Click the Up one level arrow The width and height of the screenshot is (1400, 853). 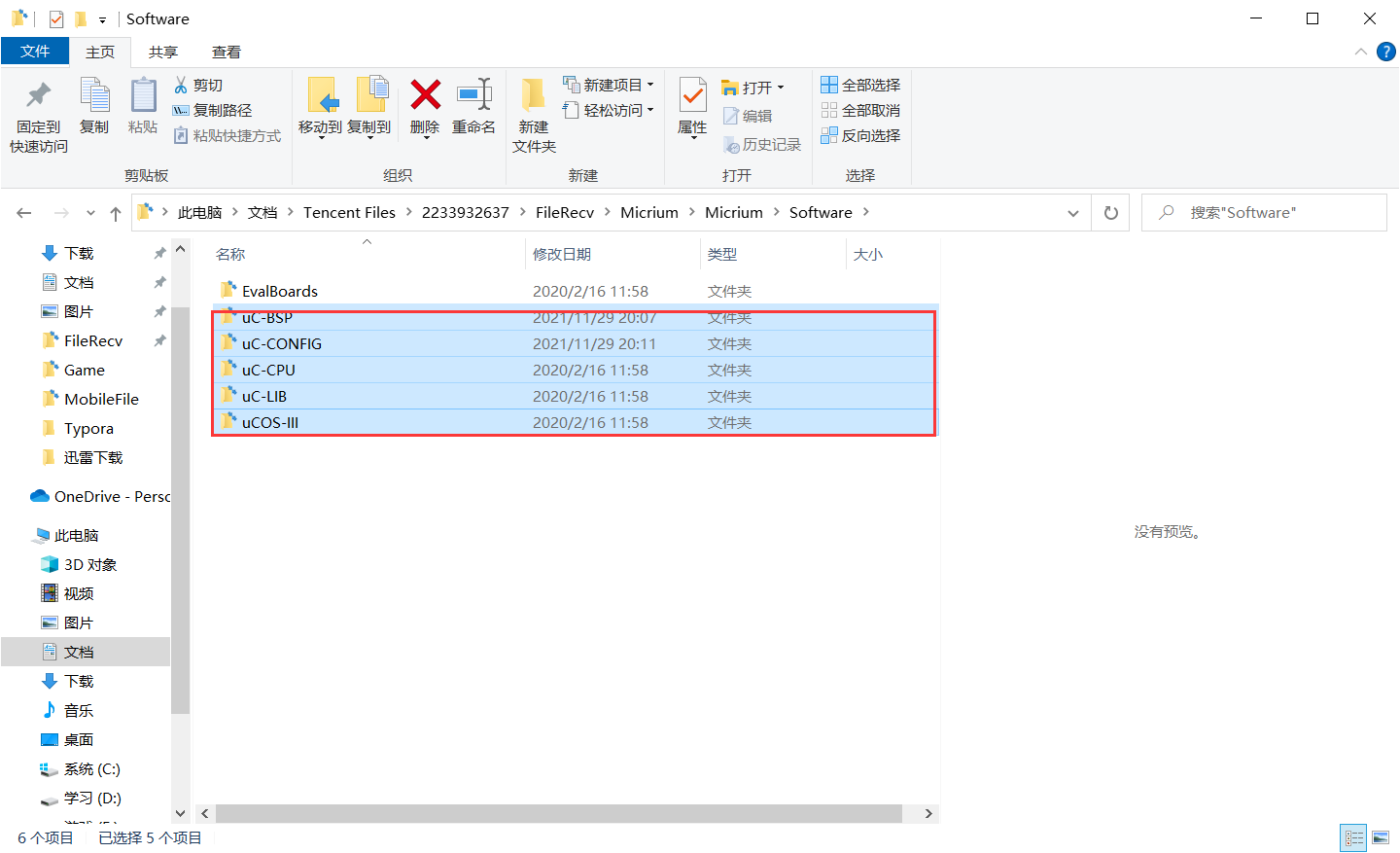point(116,213)
